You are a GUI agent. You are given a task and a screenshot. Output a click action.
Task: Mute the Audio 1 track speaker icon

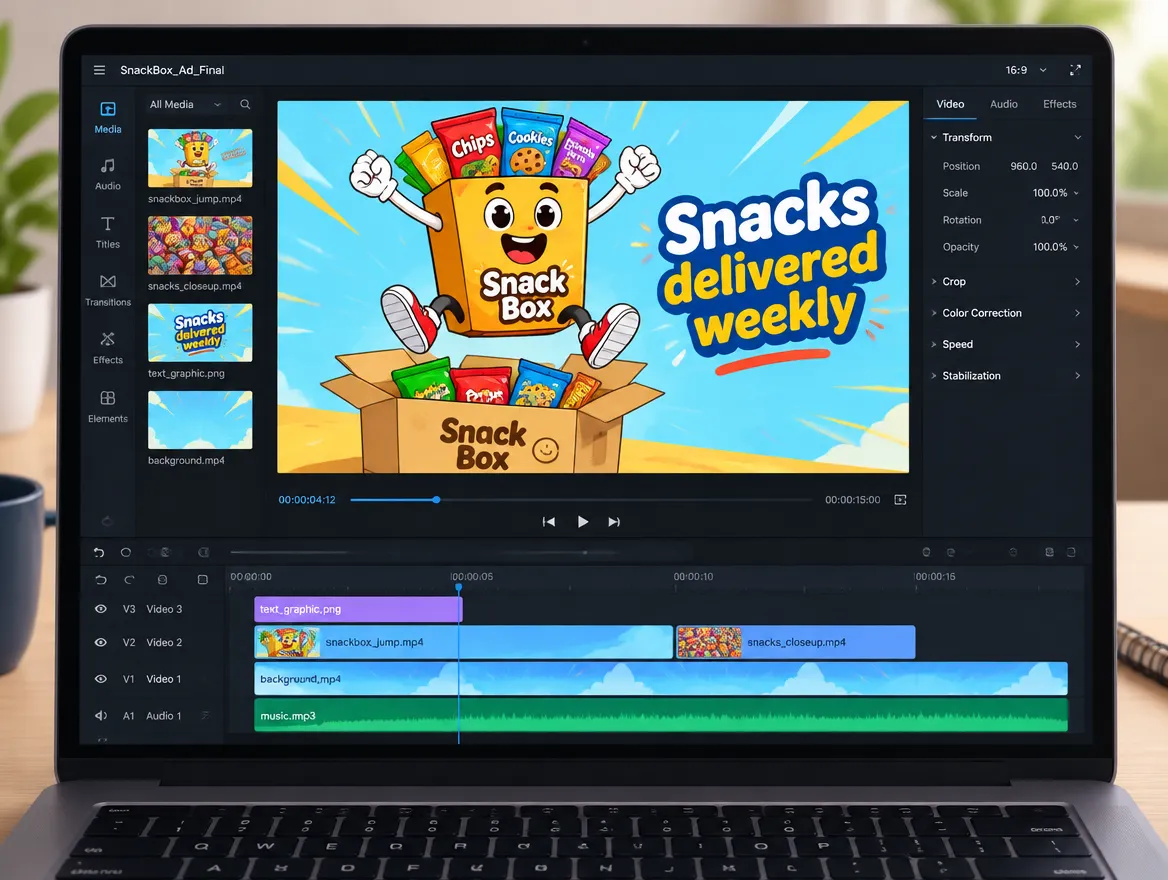pyautogui.click(x=101, y=715)
